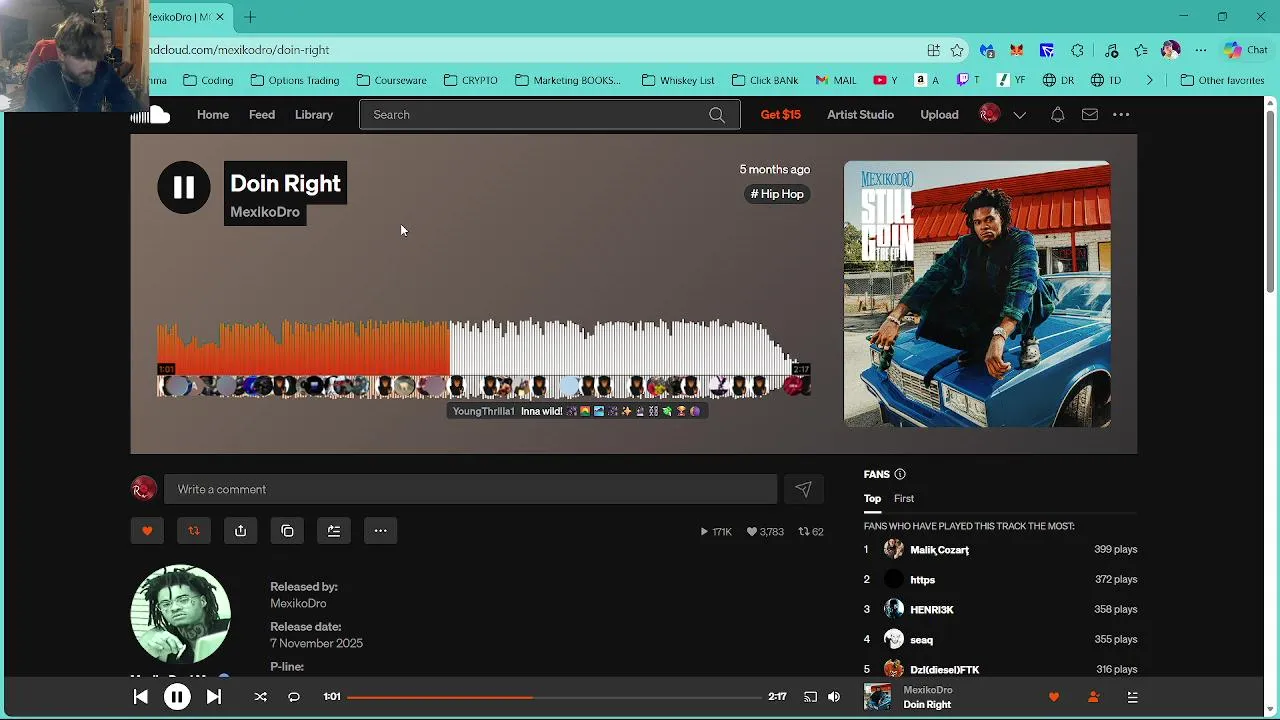Open the Whiskey List bookmarks folder
The height and width of the screenshot is (720, 1280).
(678, 80)
